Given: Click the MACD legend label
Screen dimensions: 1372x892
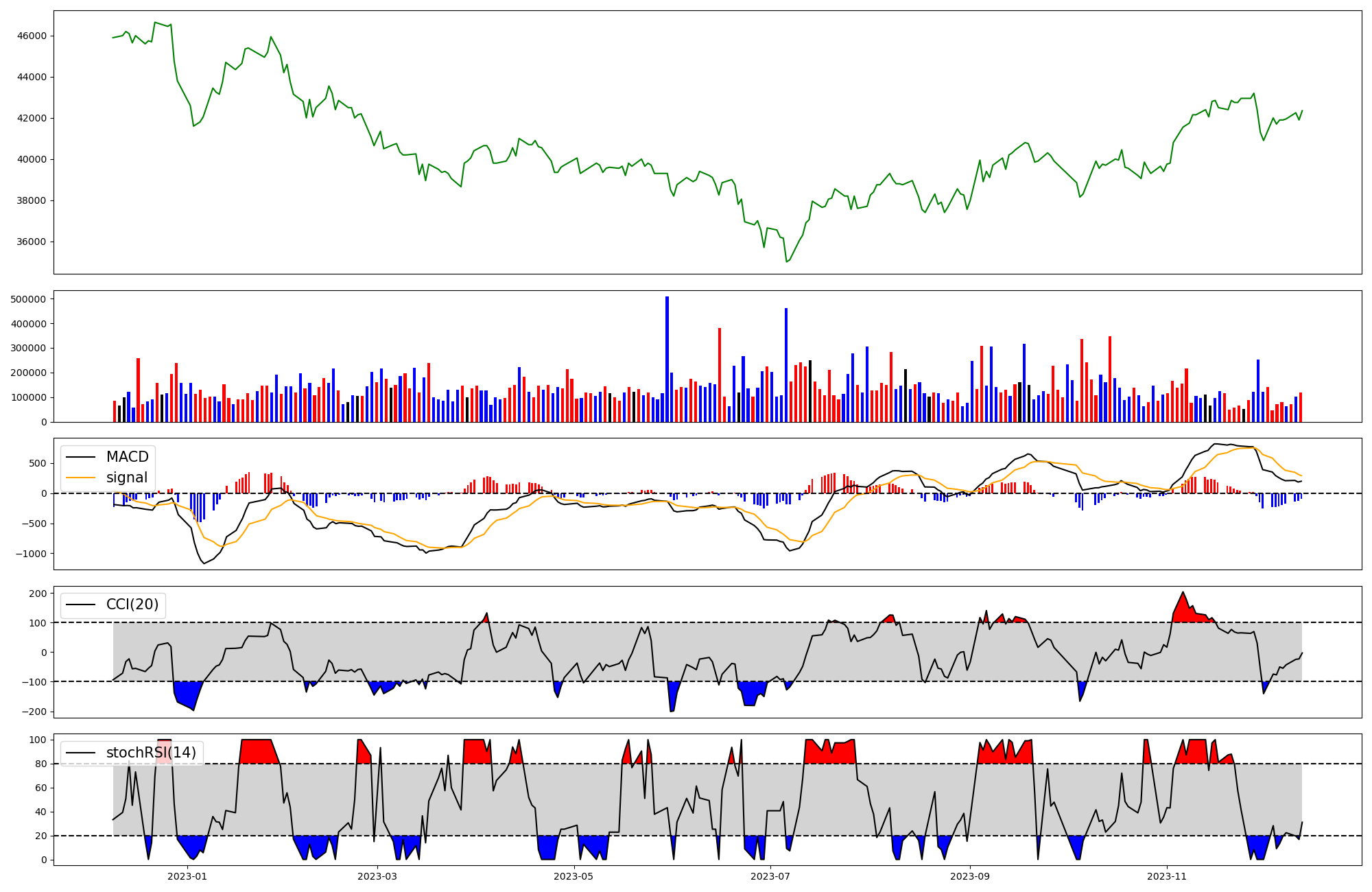Looking at the screenshot, I should click(127, 457).
